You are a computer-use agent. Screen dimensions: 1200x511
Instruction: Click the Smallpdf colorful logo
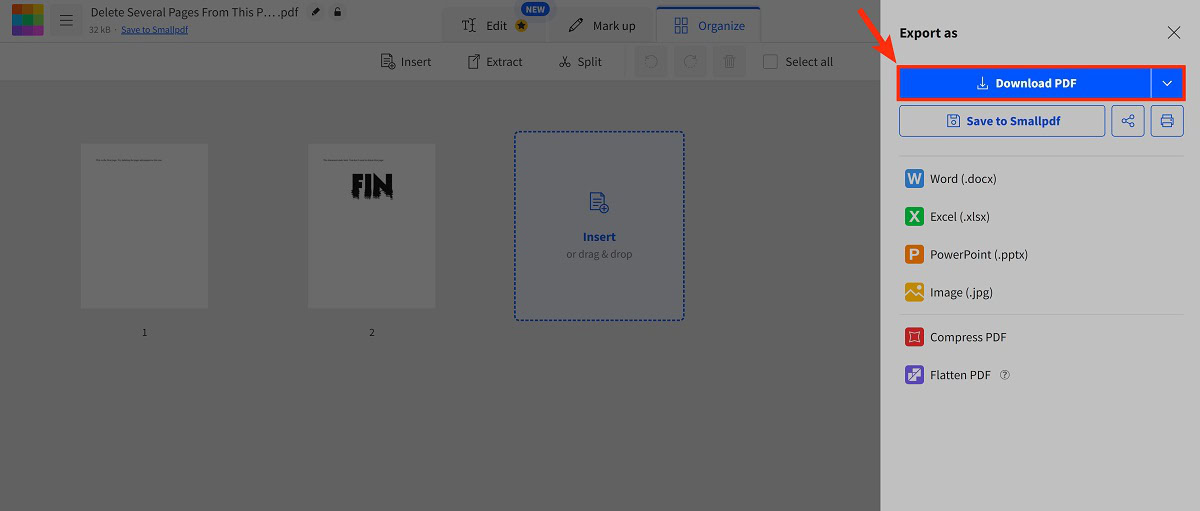pos(27,20)
